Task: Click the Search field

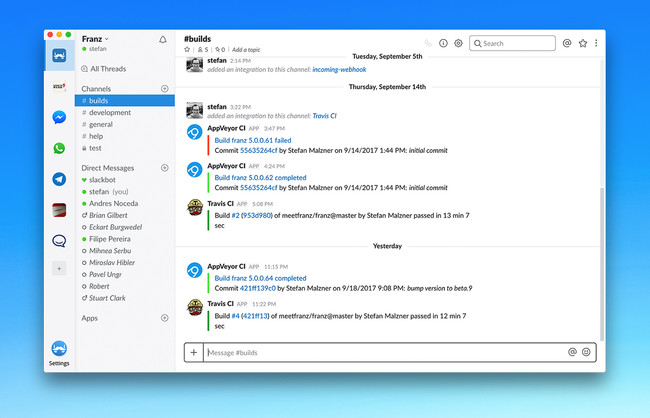Action: [512, 43]
